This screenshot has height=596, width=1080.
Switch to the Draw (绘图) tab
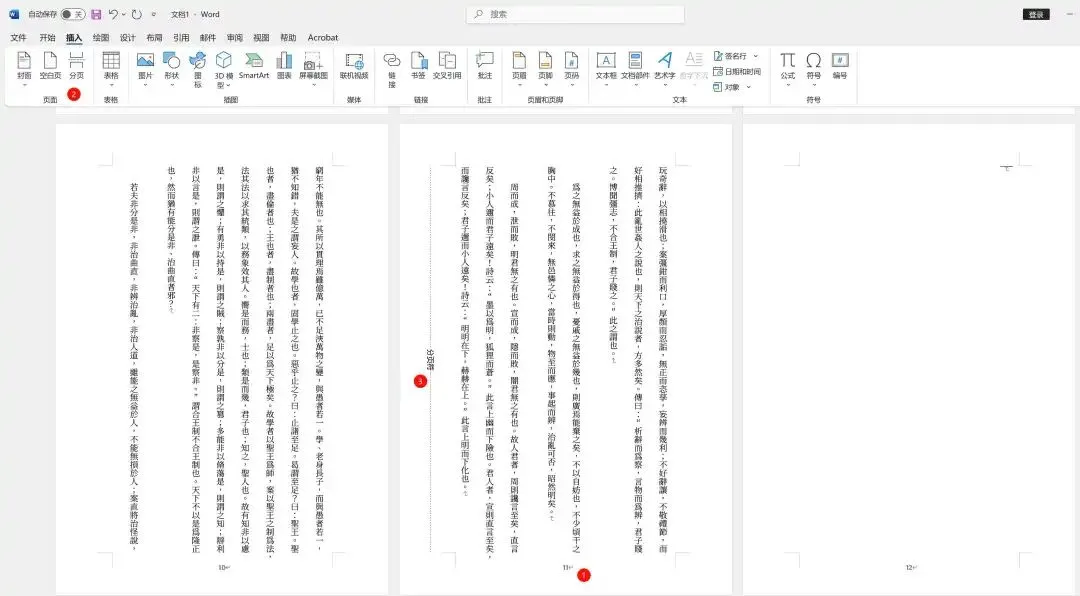[101, 37]
